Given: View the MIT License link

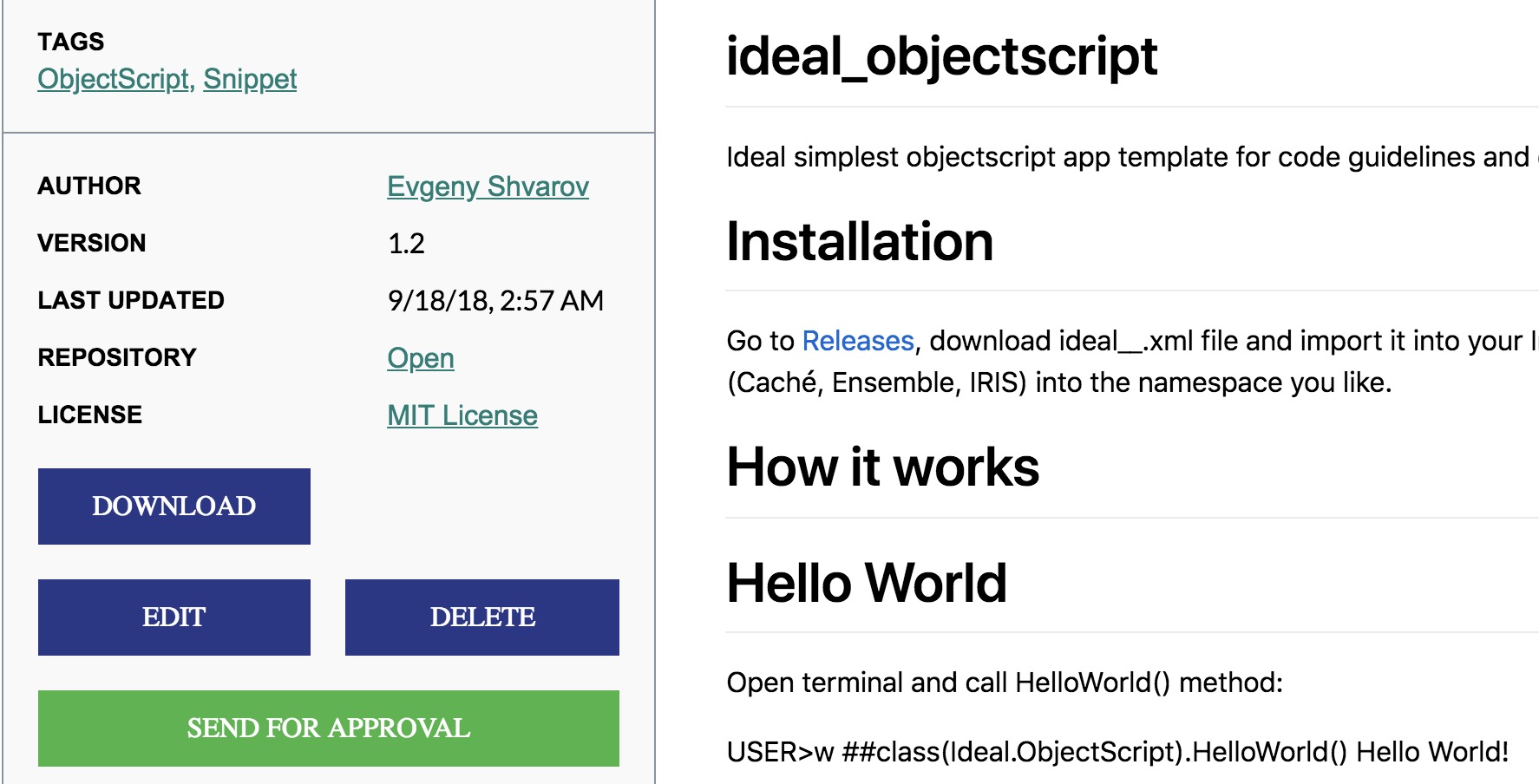Looking at the screenshot, I should (x=462, y=415).
